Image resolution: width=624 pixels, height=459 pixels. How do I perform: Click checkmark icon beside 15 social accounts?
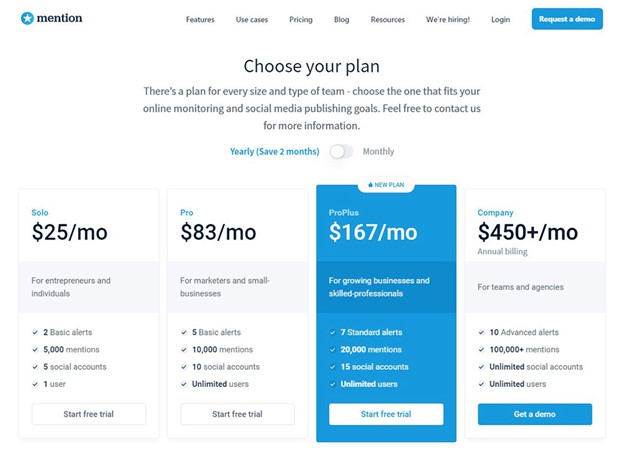pyautogui.click(x=333, y=367)
